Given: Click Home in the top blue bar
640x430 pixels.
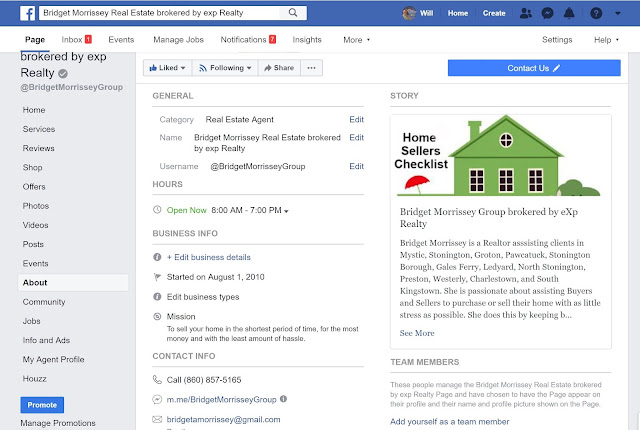Looking at the screenshot, I should pos(458,13).
